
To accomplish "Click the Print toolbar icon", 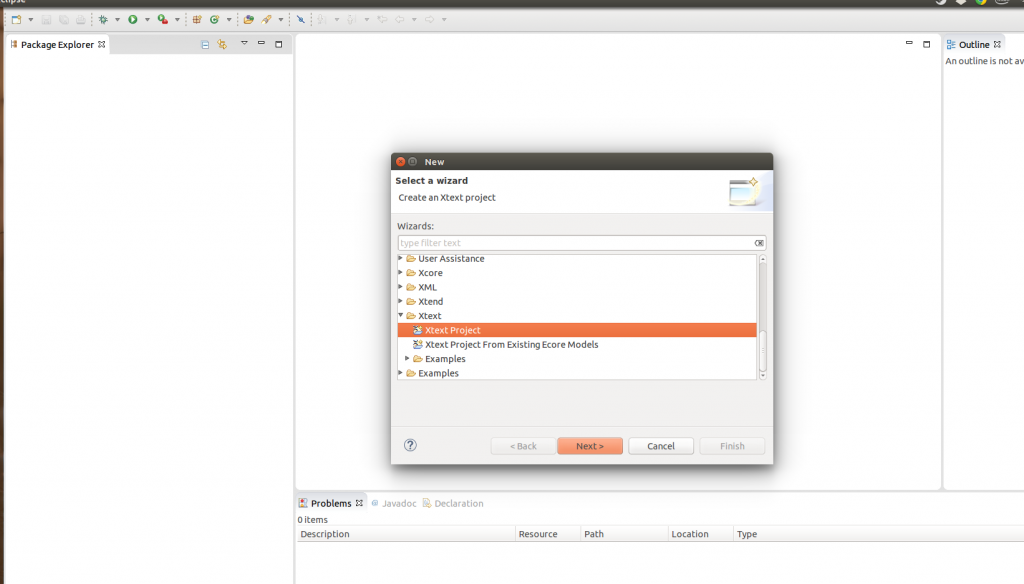I will (80, 20).
